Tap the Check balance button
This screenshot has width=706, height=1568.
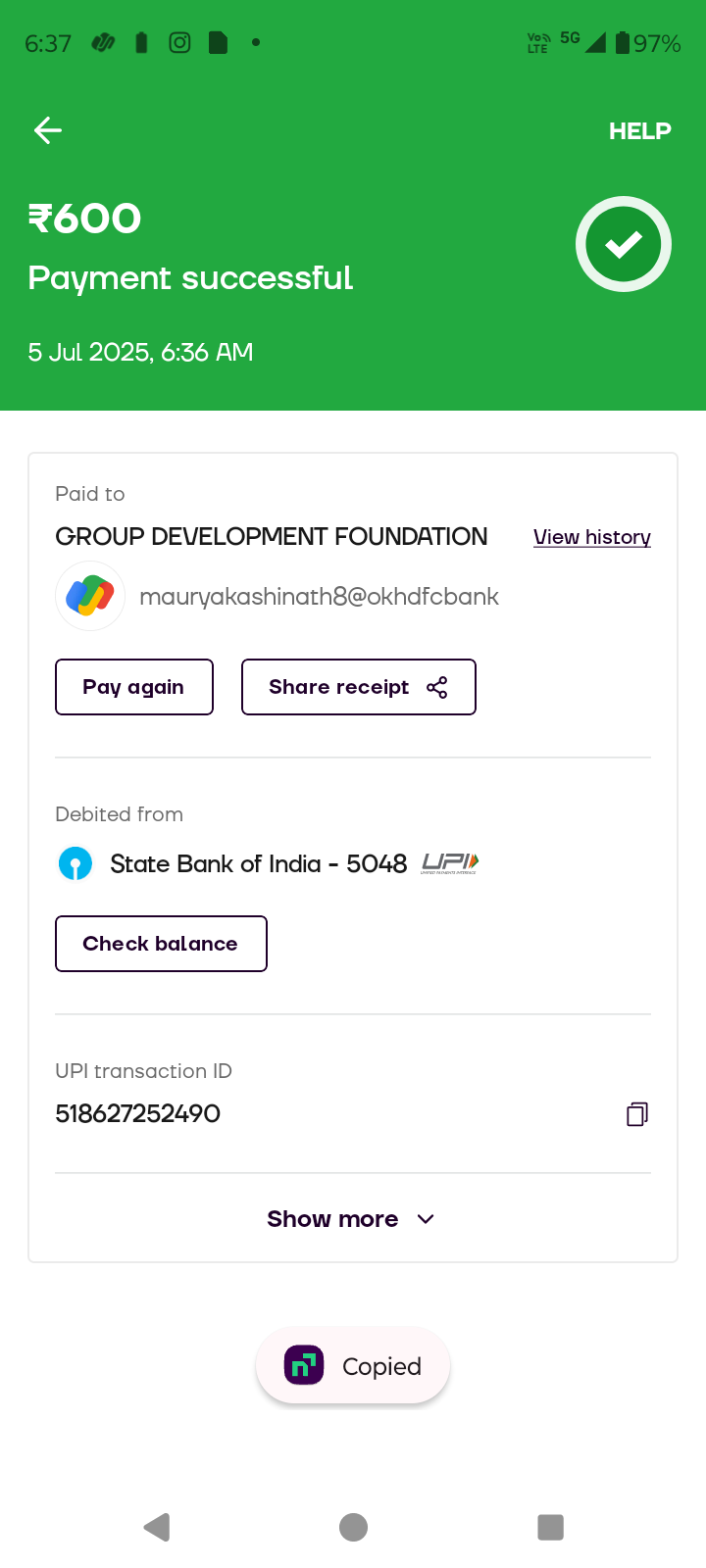[x=161, y=944]
